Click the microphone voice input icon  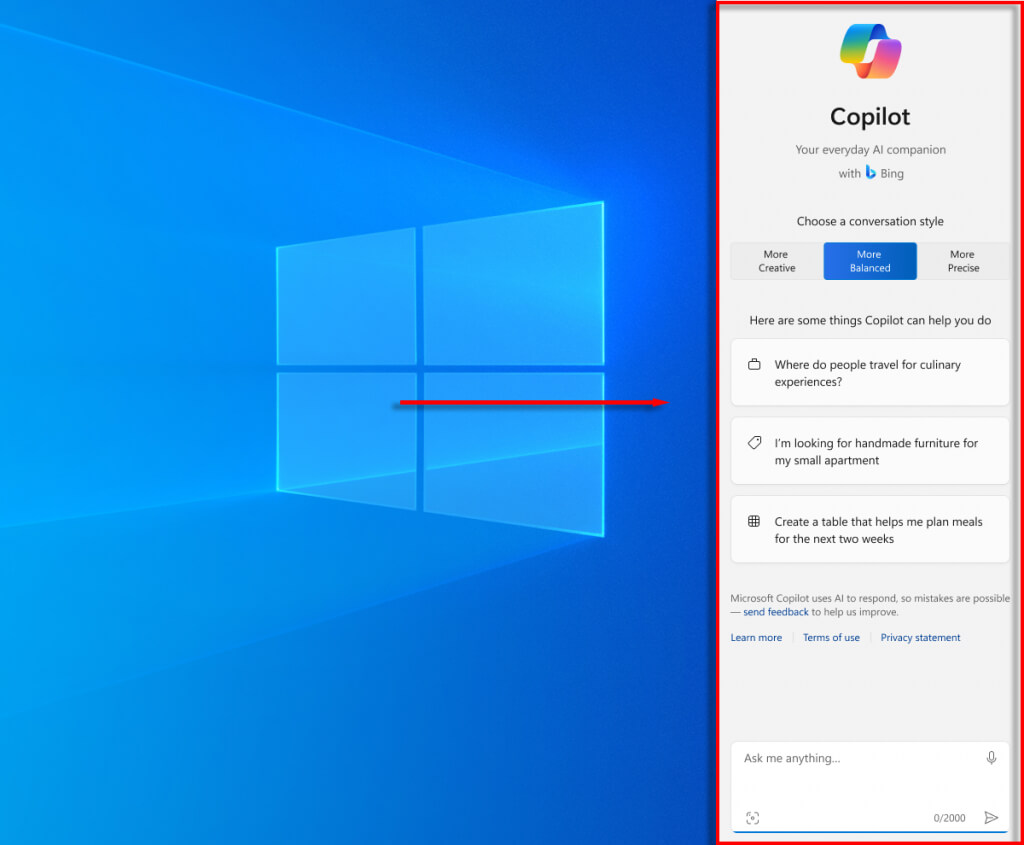tap(991, 757)
